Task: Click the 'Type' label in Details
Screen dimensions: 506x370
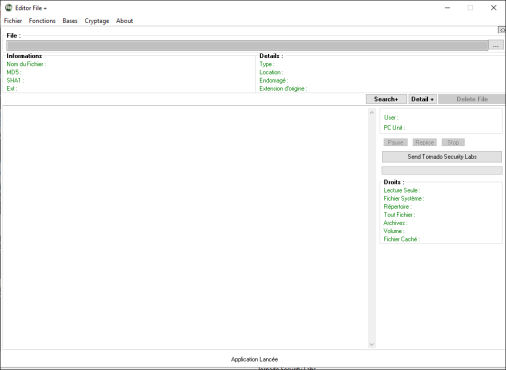Action: [266, 64]
